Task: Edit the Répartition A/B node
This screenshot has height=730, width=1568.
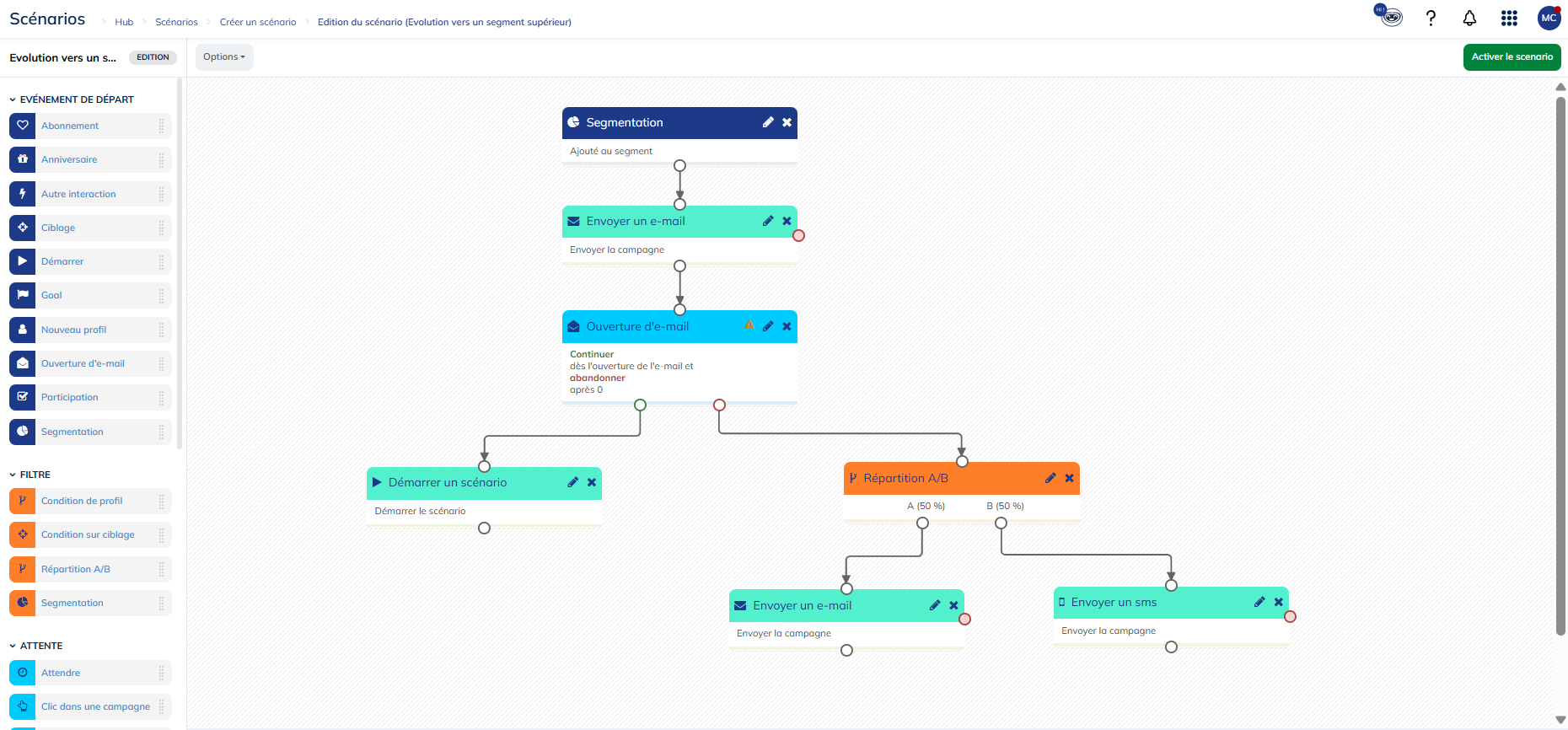Action: 1050,478
